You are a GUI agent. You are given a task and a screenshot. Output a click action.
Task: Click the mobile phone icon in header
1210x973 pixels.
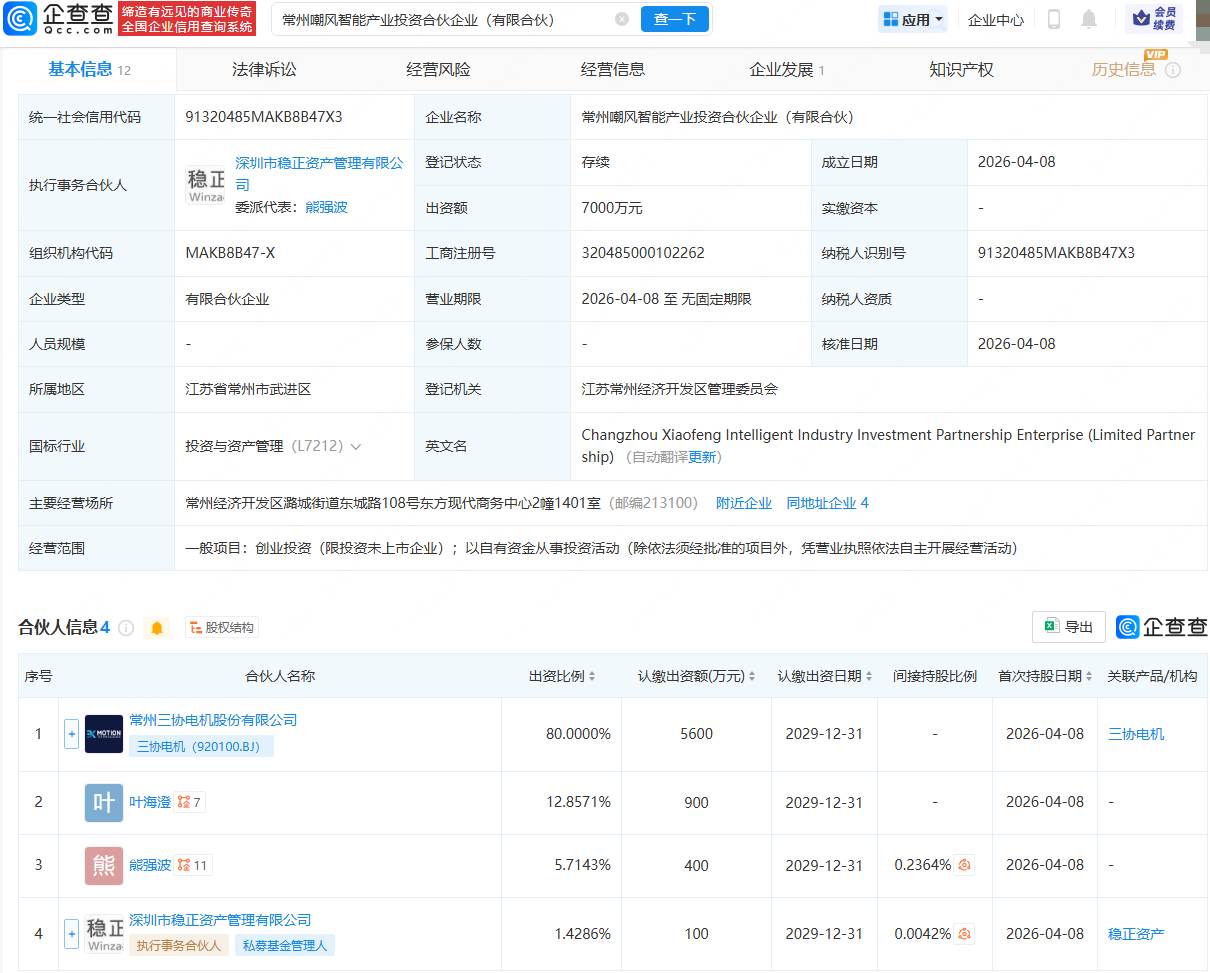pyautogui.click(x=1054, y=19)
